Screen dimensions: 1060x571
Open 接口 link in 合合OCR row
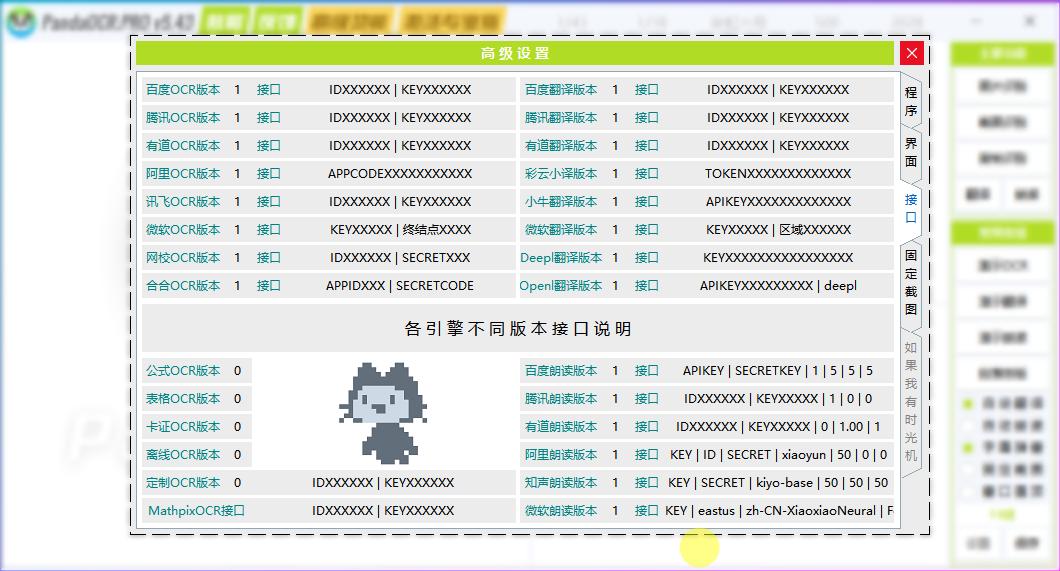click(x=268, y=286)
